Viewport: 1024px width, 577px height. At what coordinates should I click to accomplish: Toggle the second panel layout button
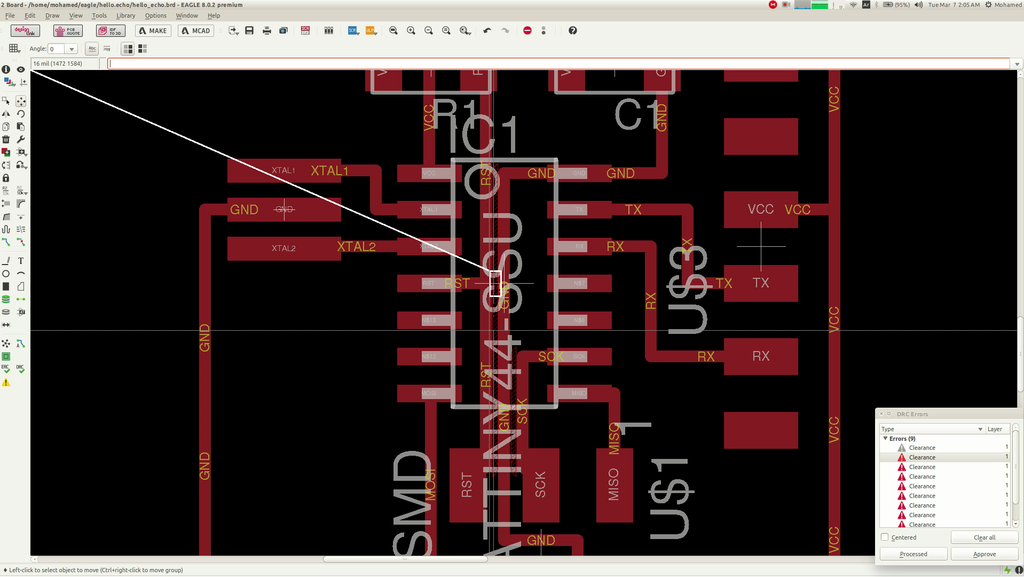tap(142, 48)
